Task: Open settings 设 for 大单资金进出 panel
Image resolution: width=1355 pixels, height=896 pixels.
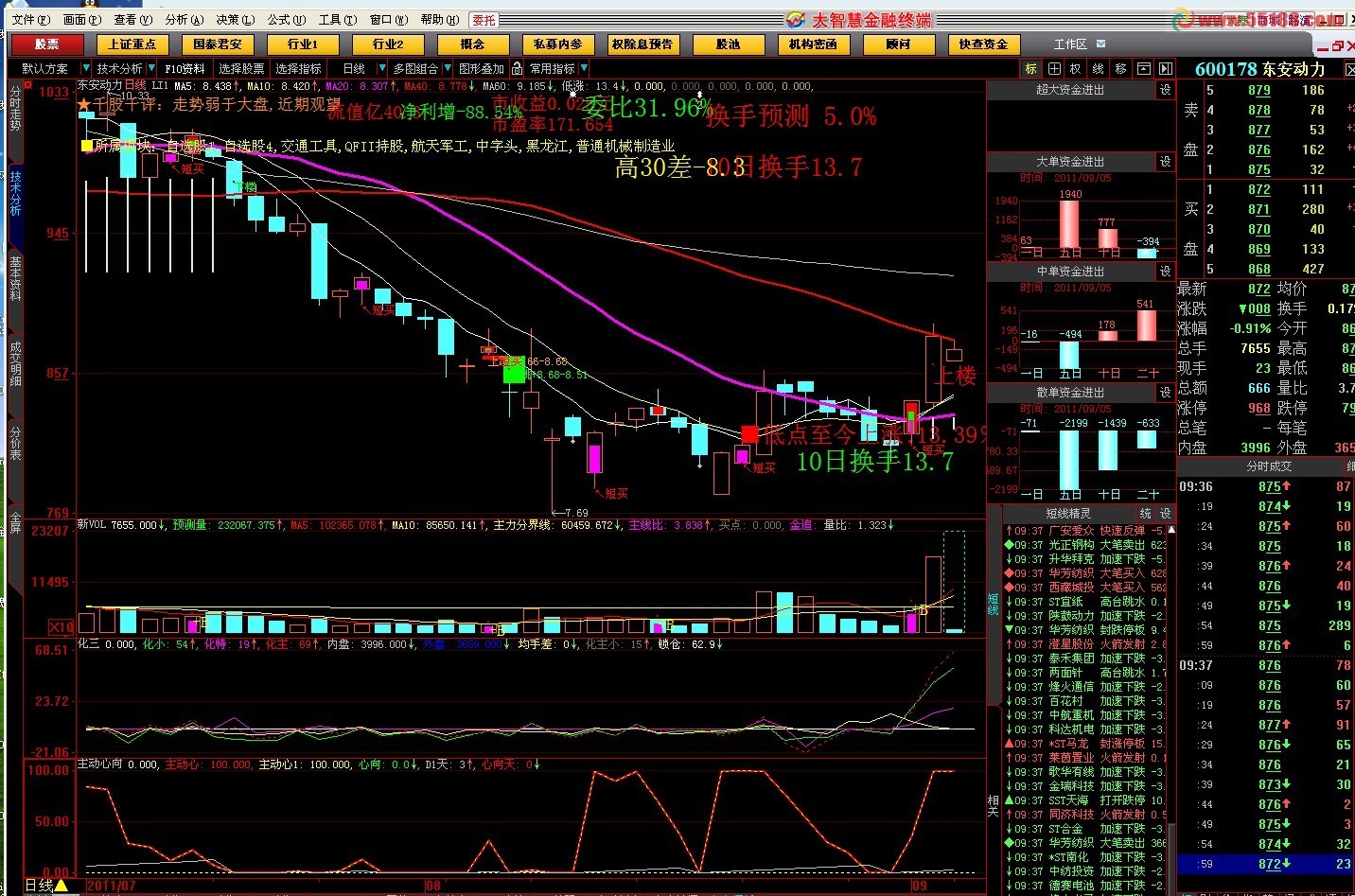Action: point(1166,162)
